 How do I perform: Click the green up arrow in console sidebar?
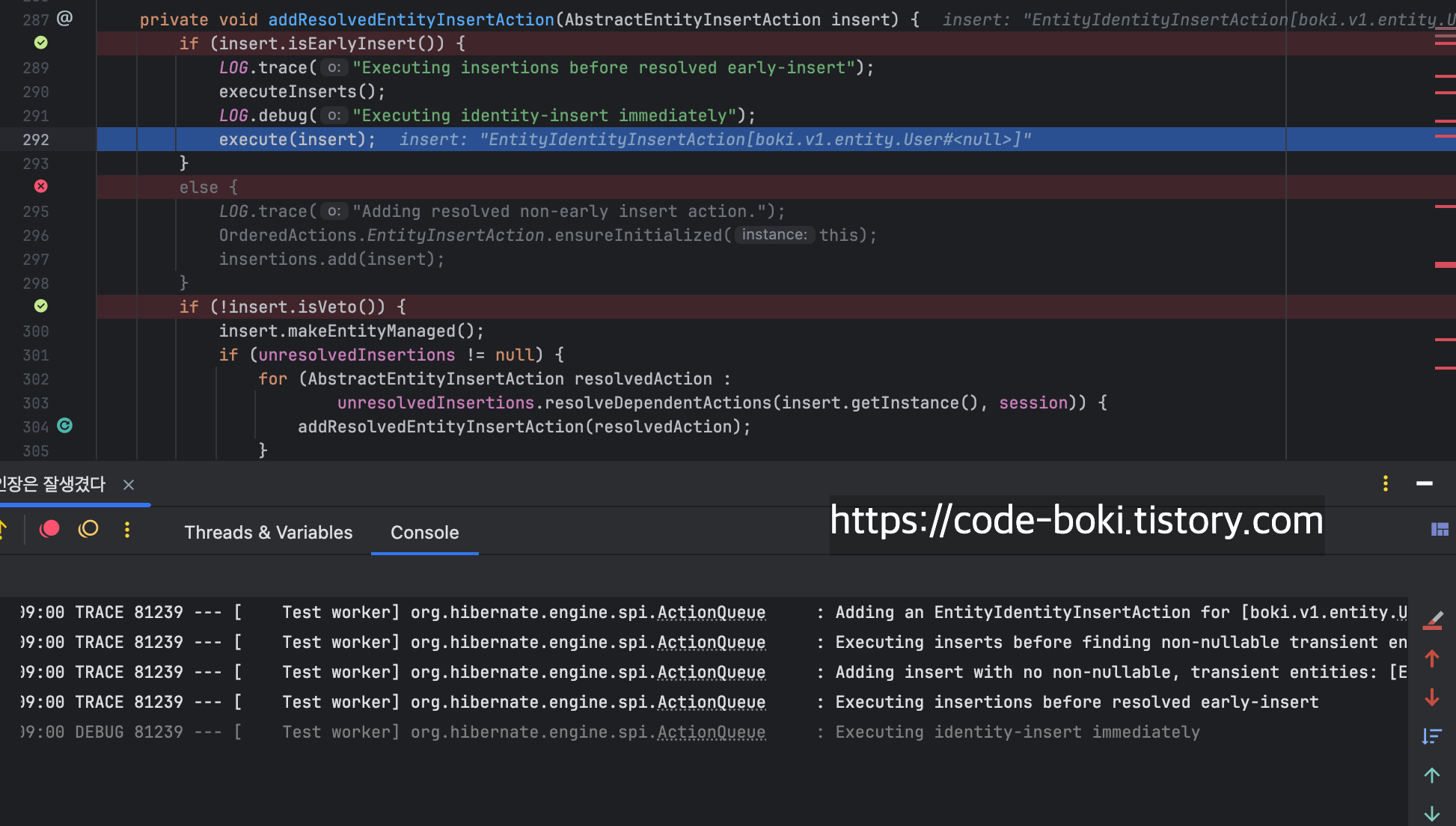coord(1432,775)
